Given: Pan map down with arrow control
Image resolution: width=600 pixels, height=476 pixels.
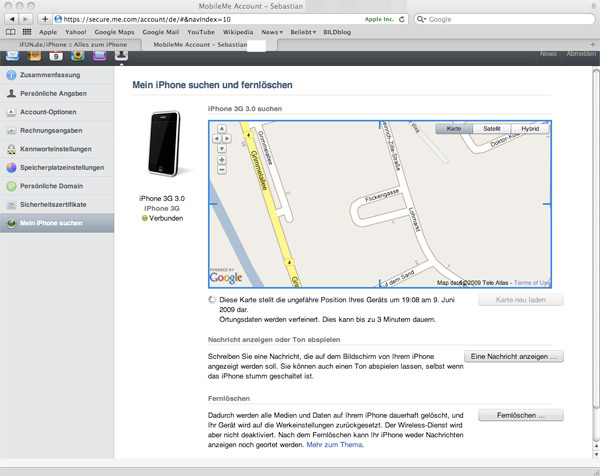Looking at the screenshot, I should (x=222, y=148).
